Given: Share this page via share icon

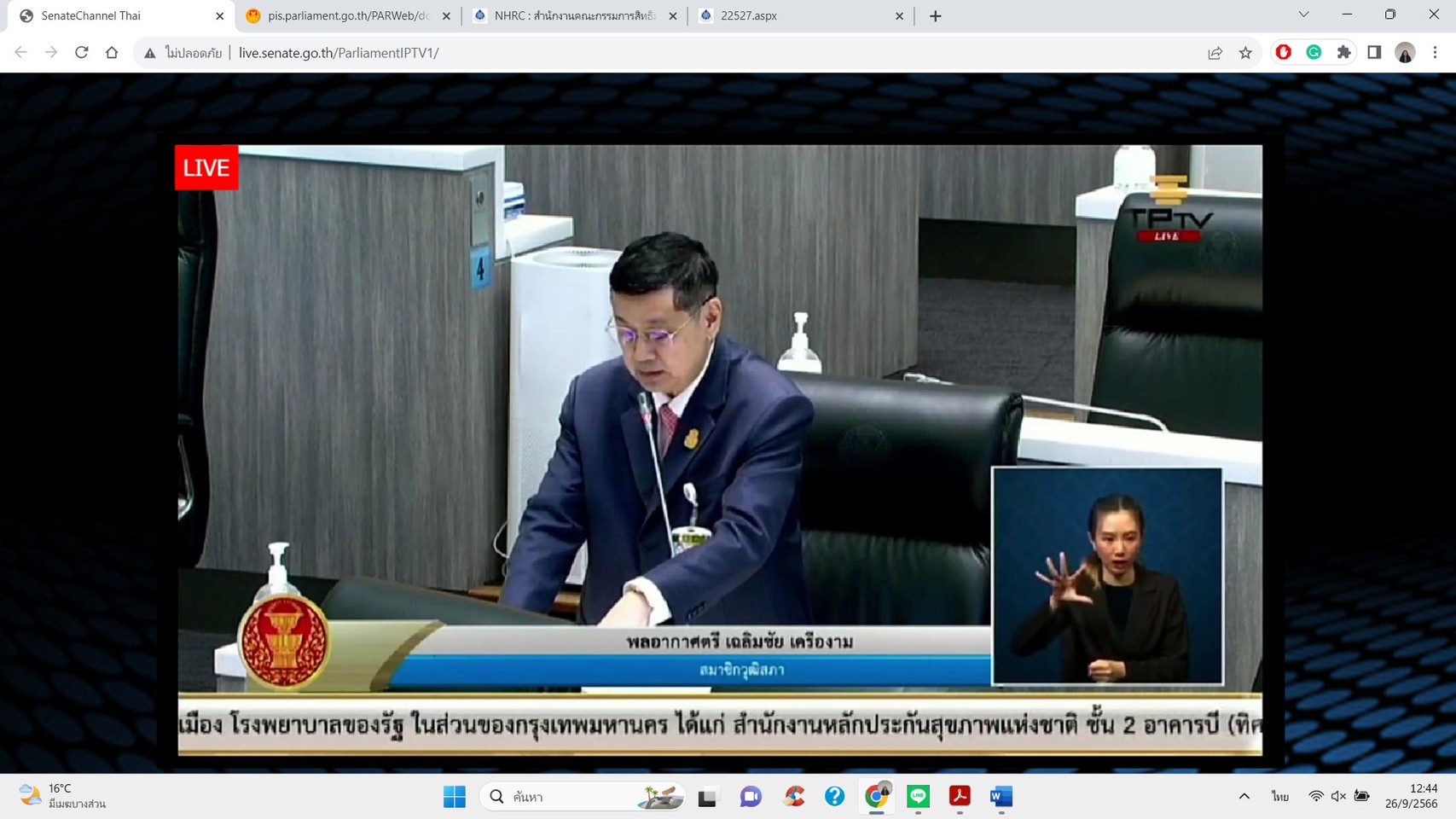Looking at the screenshot, I should [x=1215, y=53].
